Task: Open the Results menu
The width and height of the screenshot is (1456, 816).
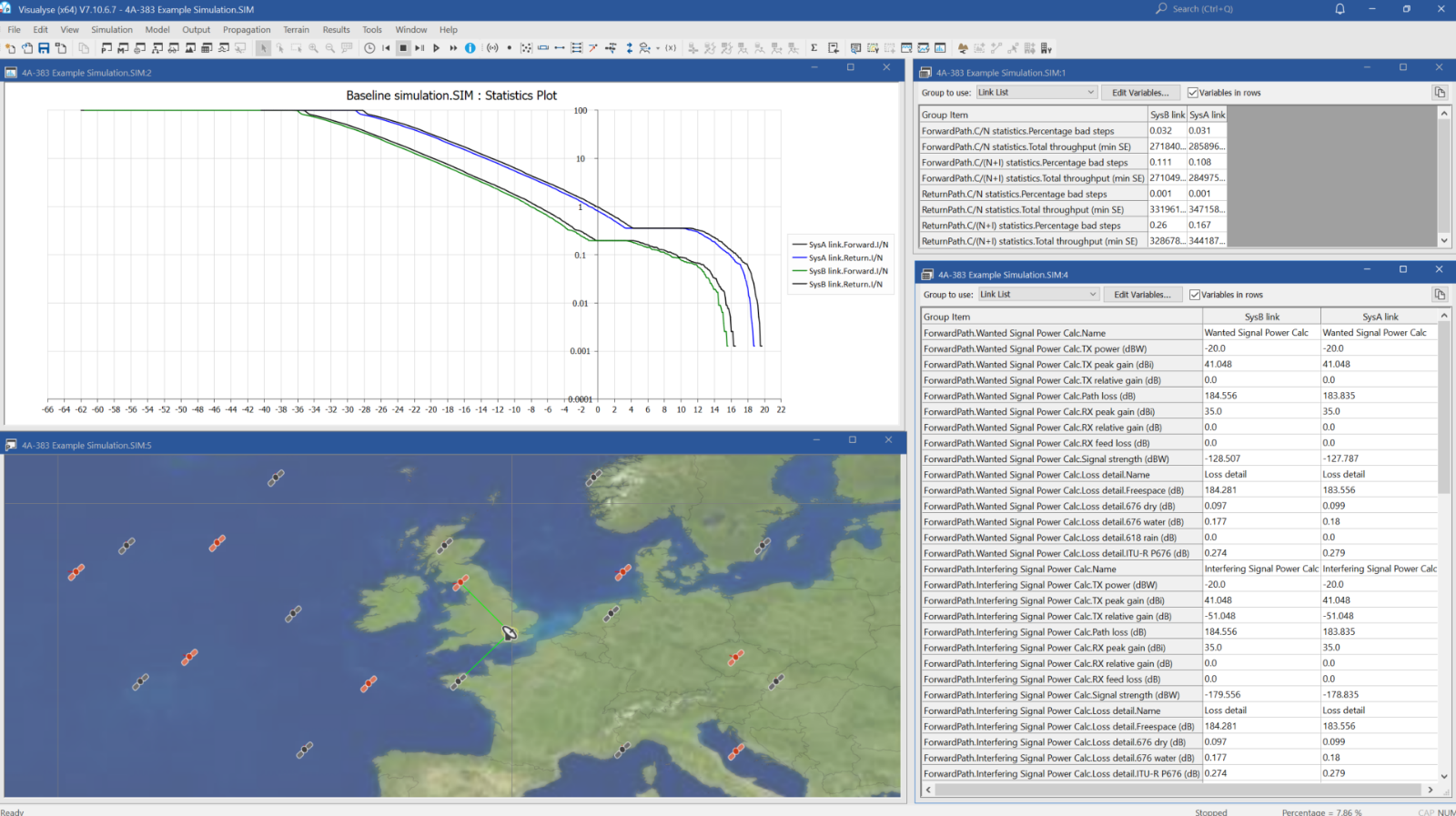Action: pos(336,30)
